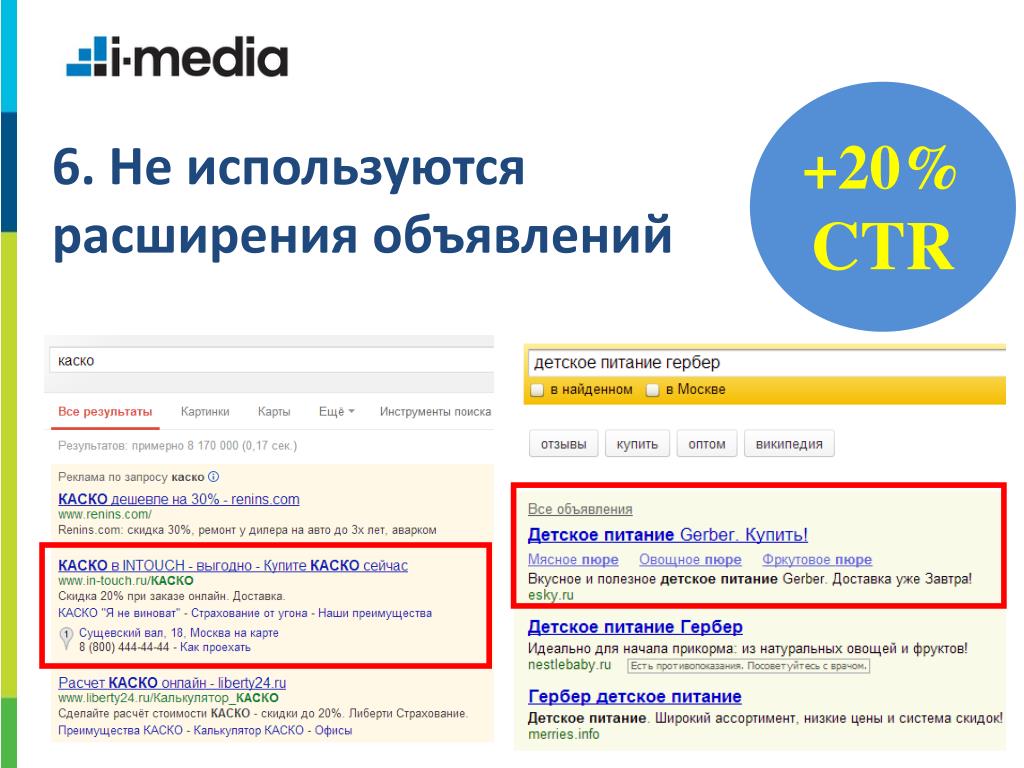Open the 'Ещё' dropdown menu

coord(336,411)
